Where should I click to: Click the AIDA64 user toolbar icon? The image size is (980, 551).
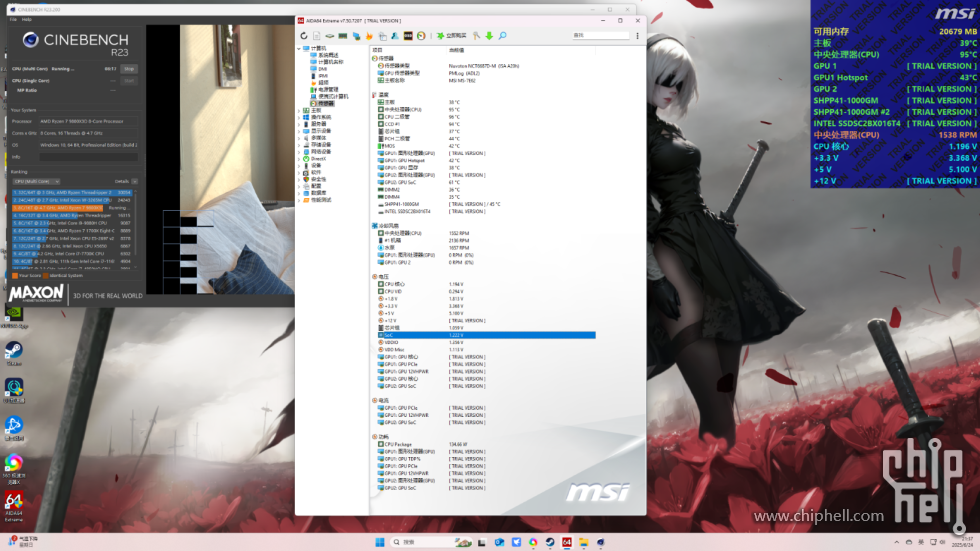tap(395, 36)
